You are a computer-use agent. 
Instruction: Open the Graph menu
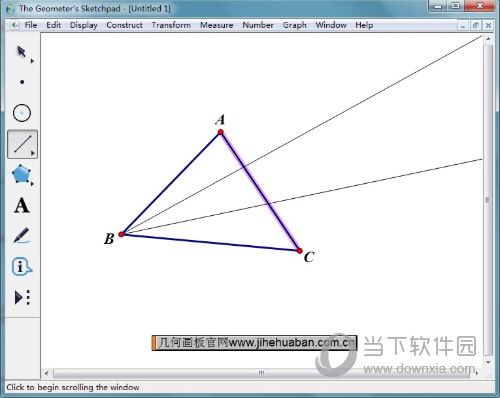(x=294, y=25)
